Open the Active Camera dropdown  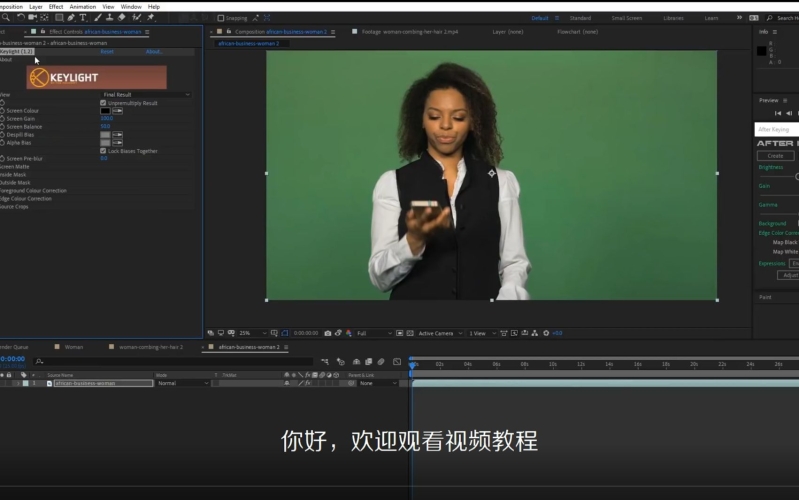[440, 333]
